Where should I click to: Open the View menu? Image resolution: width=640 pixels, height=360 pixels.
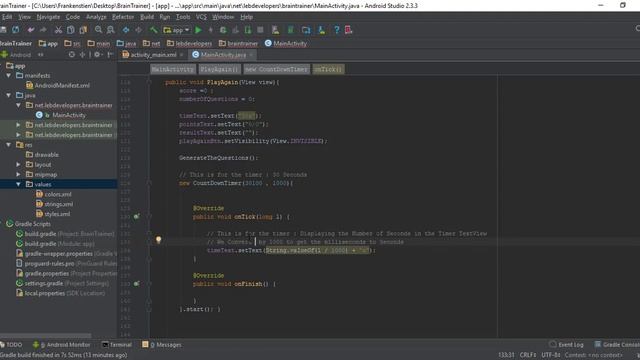pos(24,17)
